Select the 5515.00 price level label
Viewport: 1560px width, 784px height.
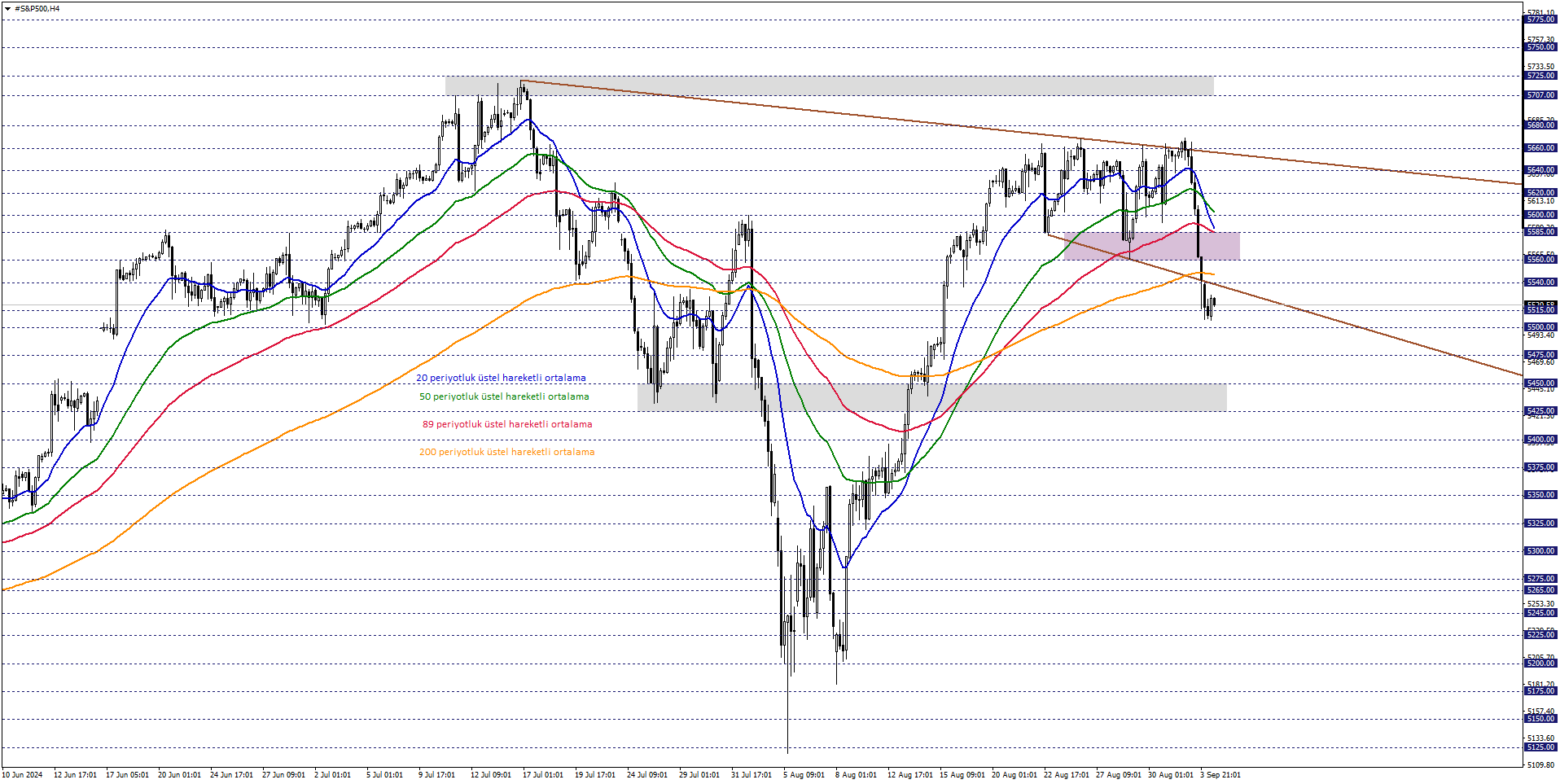(x=1540, y=310)
